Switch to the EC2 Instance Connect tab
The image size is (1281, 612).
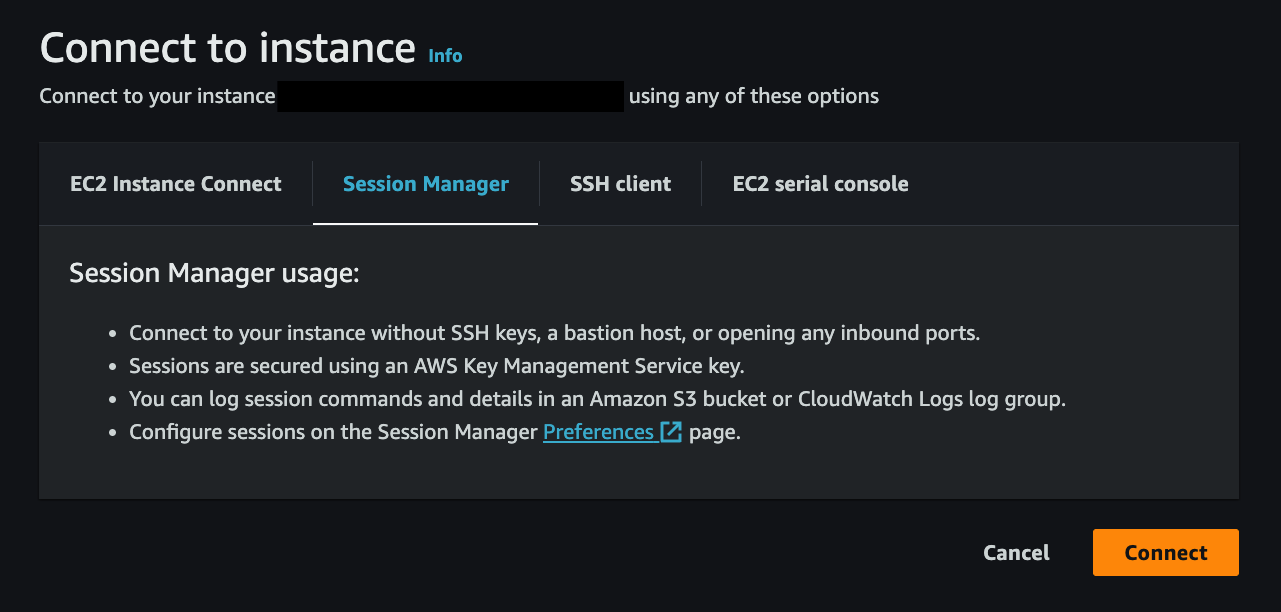(x=175, y=183)
